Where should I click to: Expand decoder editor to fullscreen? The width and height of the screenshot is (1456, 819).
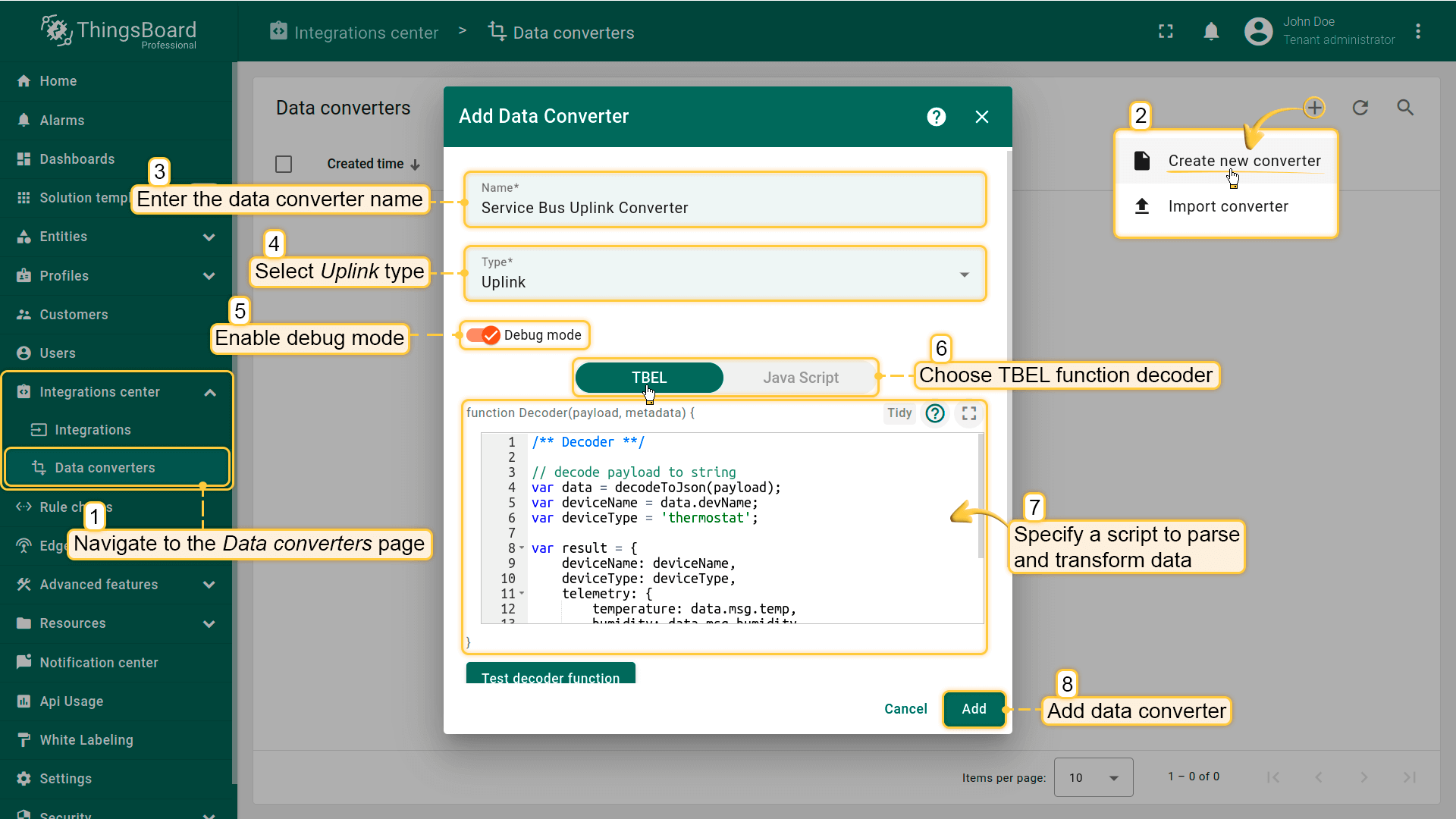click(x=968, y=413)
